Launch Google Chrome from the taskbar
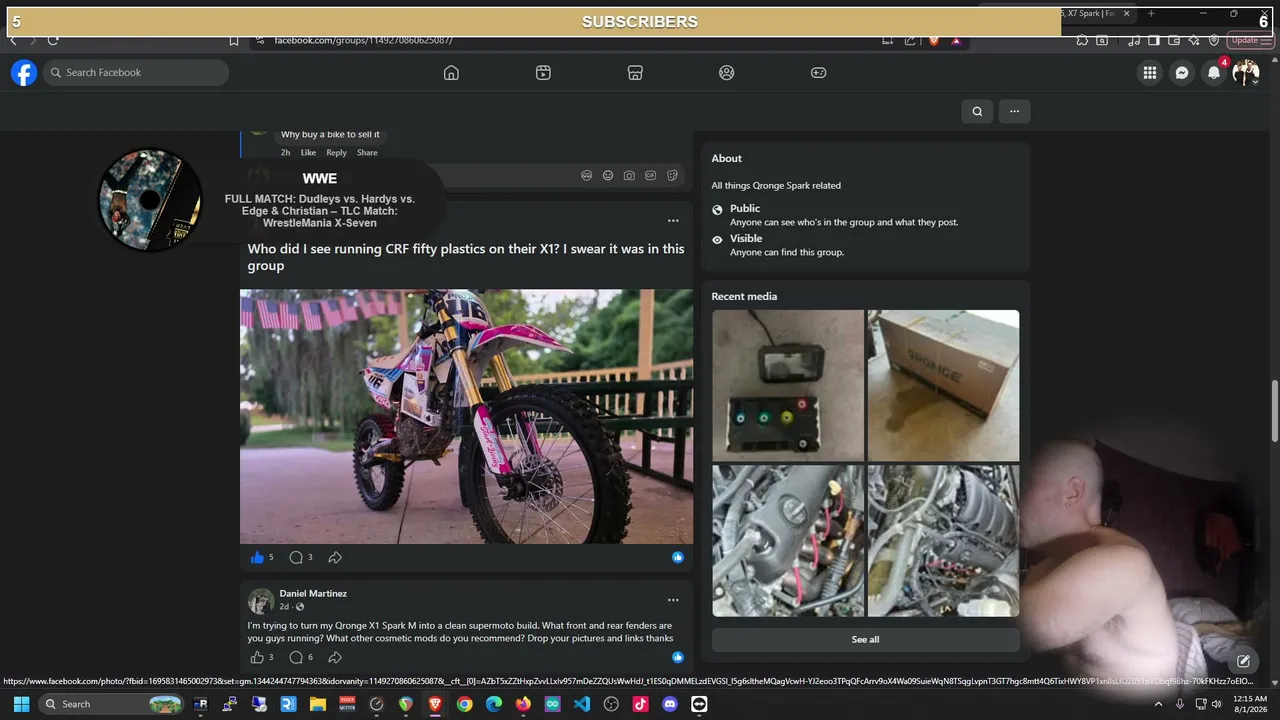This screenshot has height=720, width=1280. (464, 704)
